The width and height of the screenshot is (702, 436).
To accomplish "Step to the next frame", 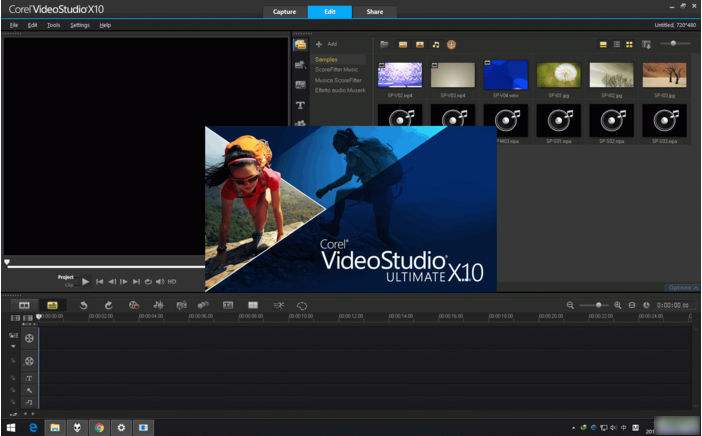I will pyautogui.click(x=124, y=282).
